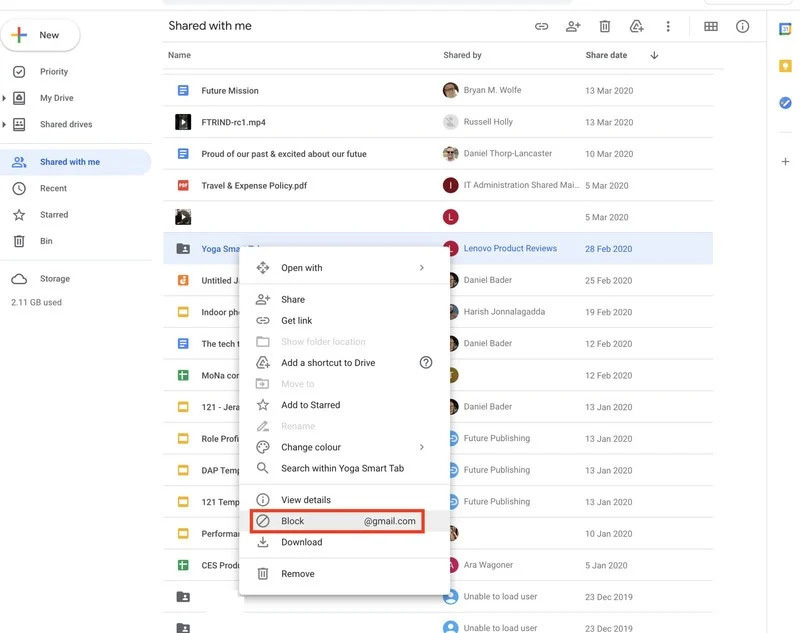Click the Indoor slides file icon
Screen dimensions: 800x633
183,312
